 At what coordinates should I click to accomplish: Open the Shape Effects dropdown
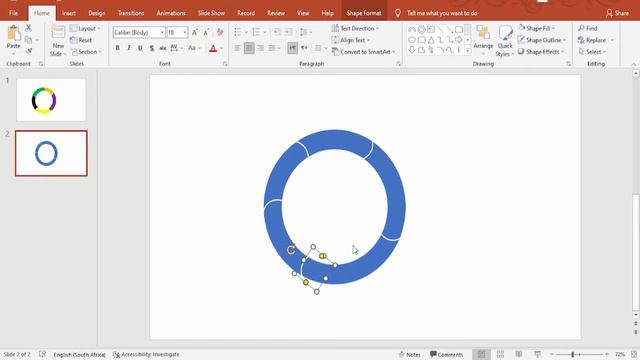coord(541,52)
